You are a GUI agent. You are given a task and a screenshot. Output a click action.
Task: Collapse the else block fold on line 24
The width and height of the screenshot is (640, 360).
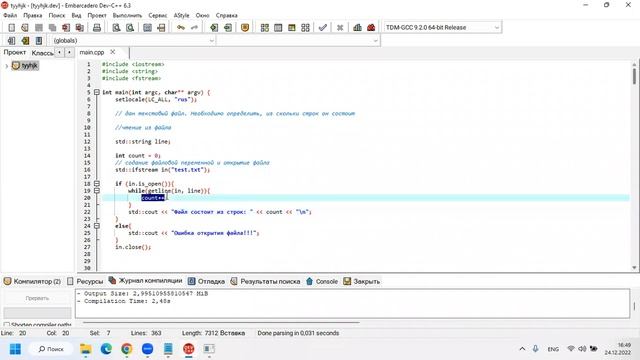97,226
